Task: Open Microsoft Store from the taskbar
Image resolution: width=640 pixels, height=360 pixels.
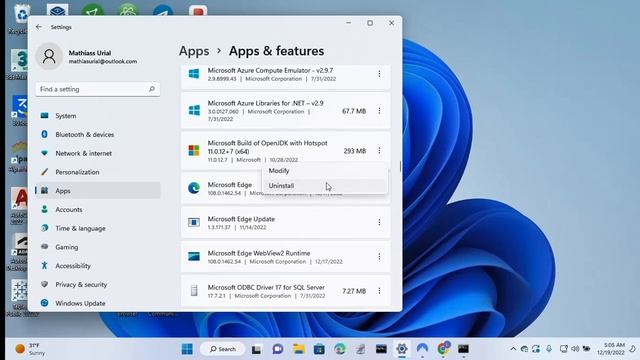Action: [319, 349]
